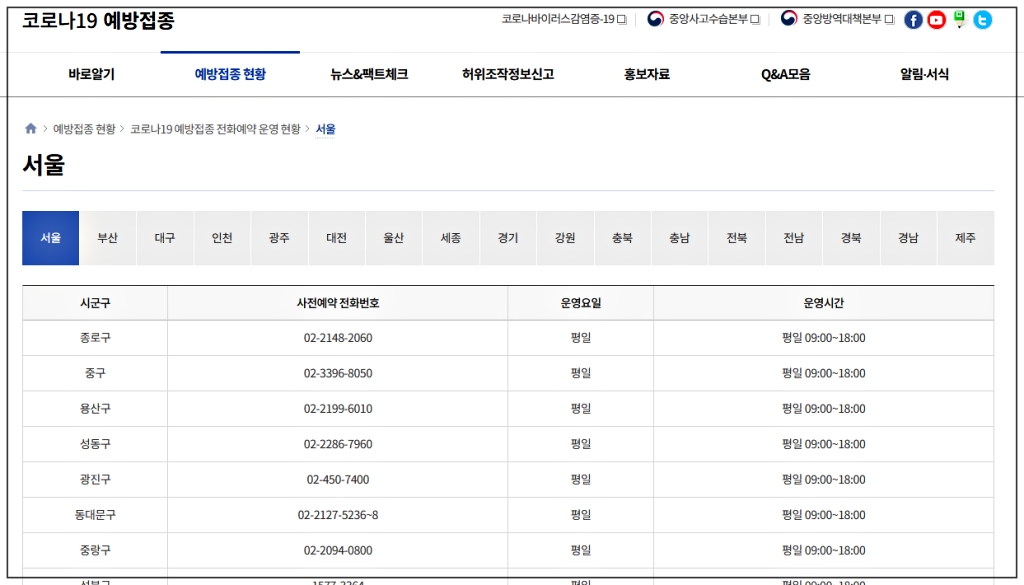Click phone number 02-2148-2060
The image size is (1024, 585).
click(338, 338)
